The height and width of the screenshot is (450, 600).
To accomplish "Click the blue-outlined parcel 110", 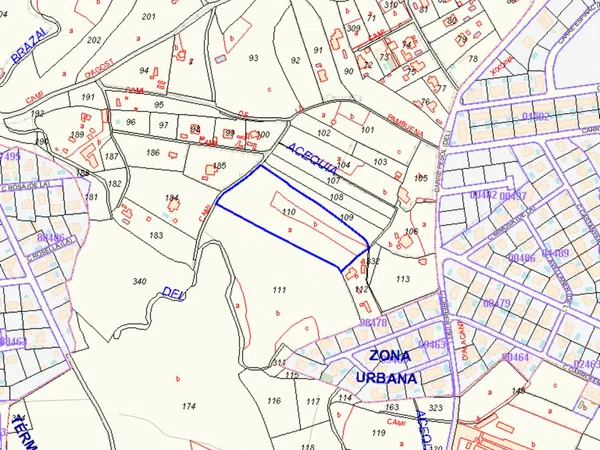I will point(289,213).
